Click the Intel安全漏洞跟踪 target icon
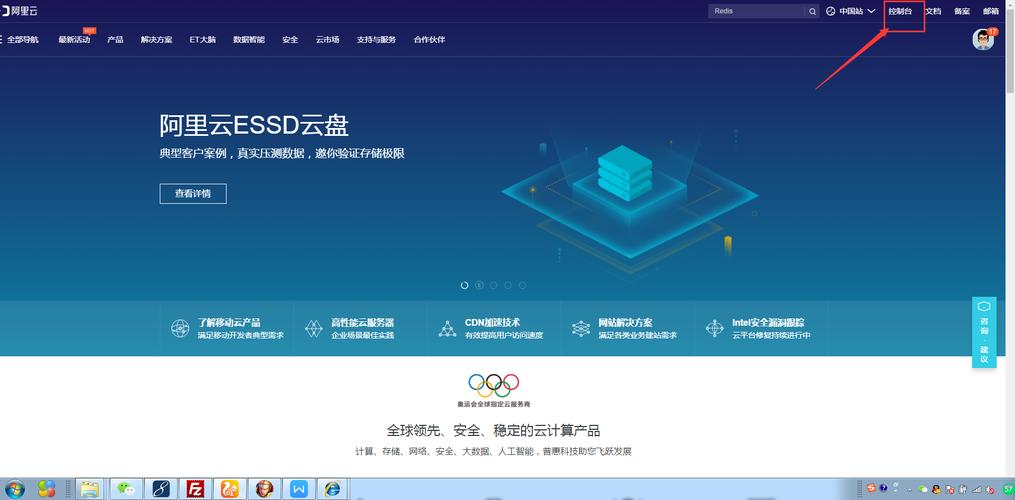Image resolution: width=1015 pixels, height=500 pixels. coord(715,328)
